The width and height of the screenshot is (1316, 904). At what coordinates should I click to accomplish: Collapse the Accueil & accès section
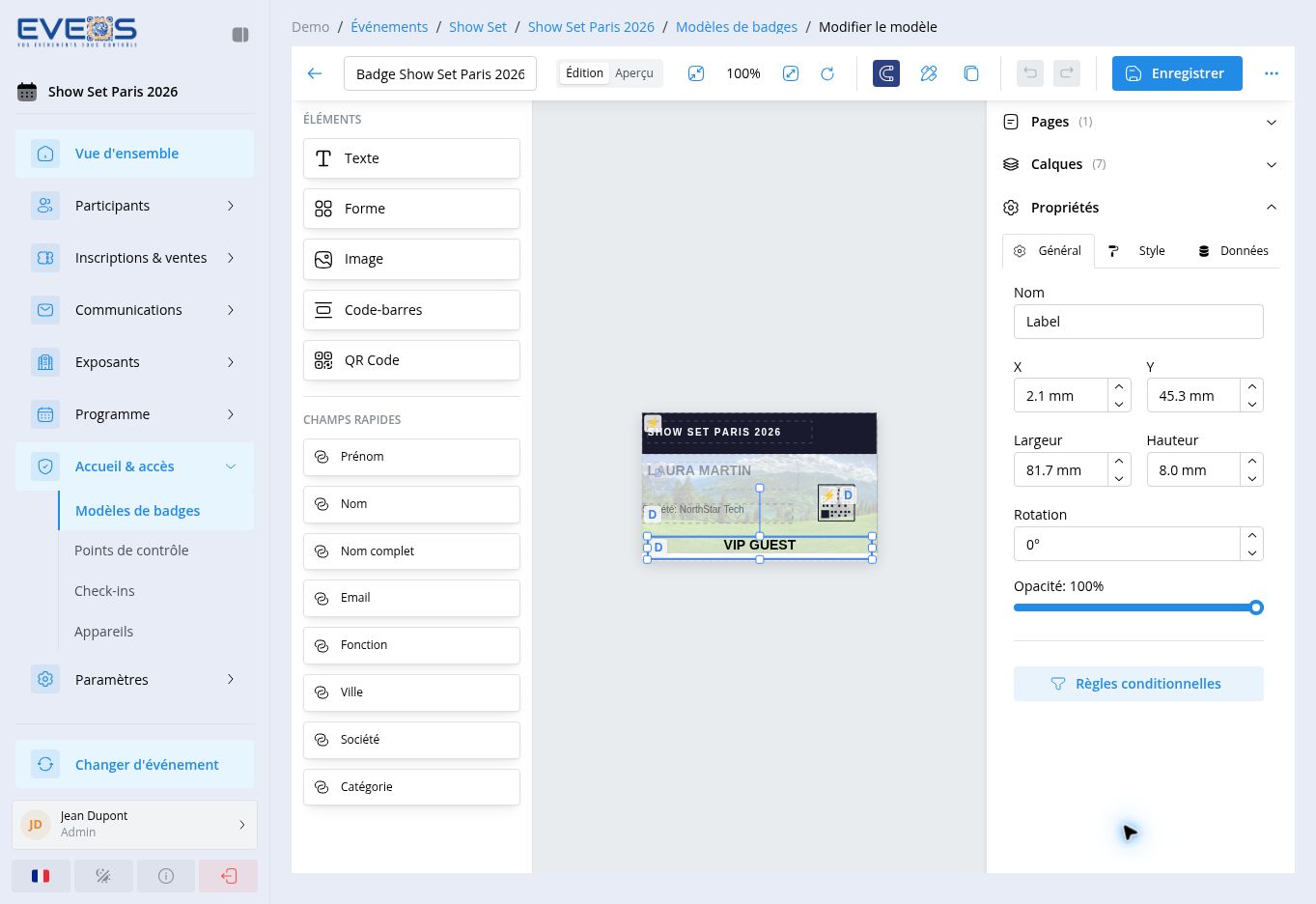(x=134, y=466)
